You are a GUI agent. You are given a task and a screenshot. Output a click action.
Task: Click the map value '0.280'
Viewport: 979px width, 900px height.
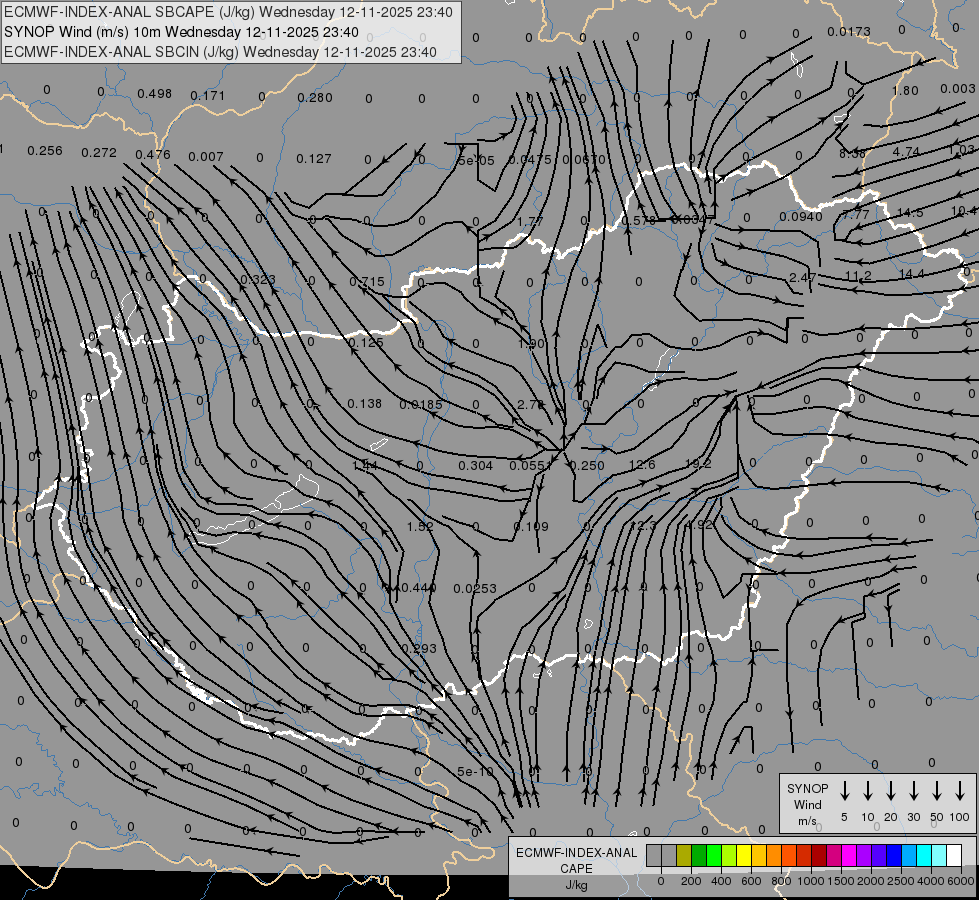pyautogui.click(x=315, y=97)
